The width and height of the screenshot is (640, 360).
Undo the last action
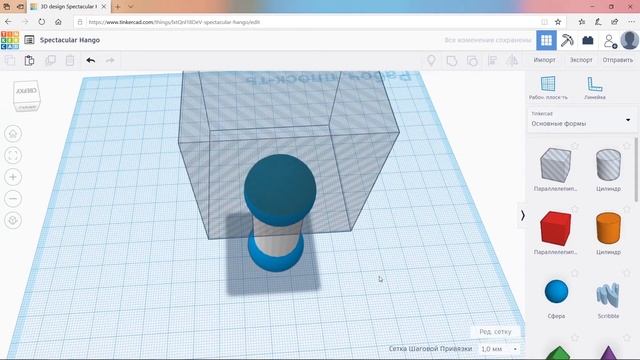pos(91,60)
